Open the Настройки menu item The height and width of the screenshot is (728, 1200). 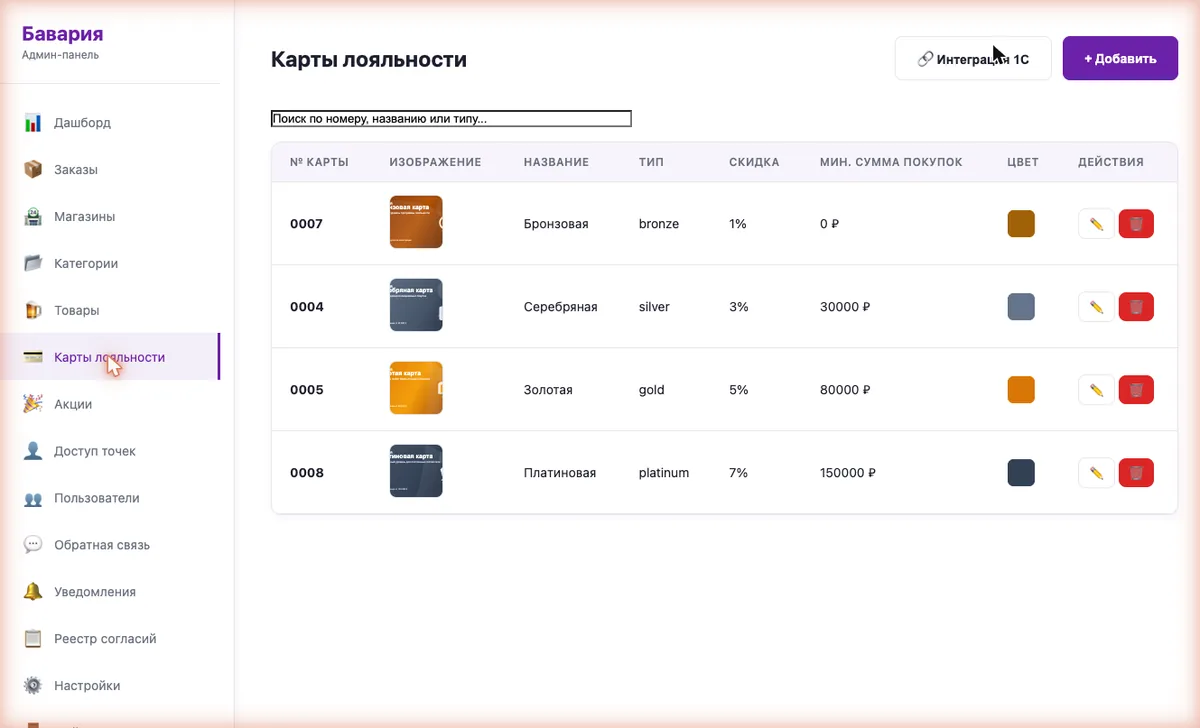[110, 686]
